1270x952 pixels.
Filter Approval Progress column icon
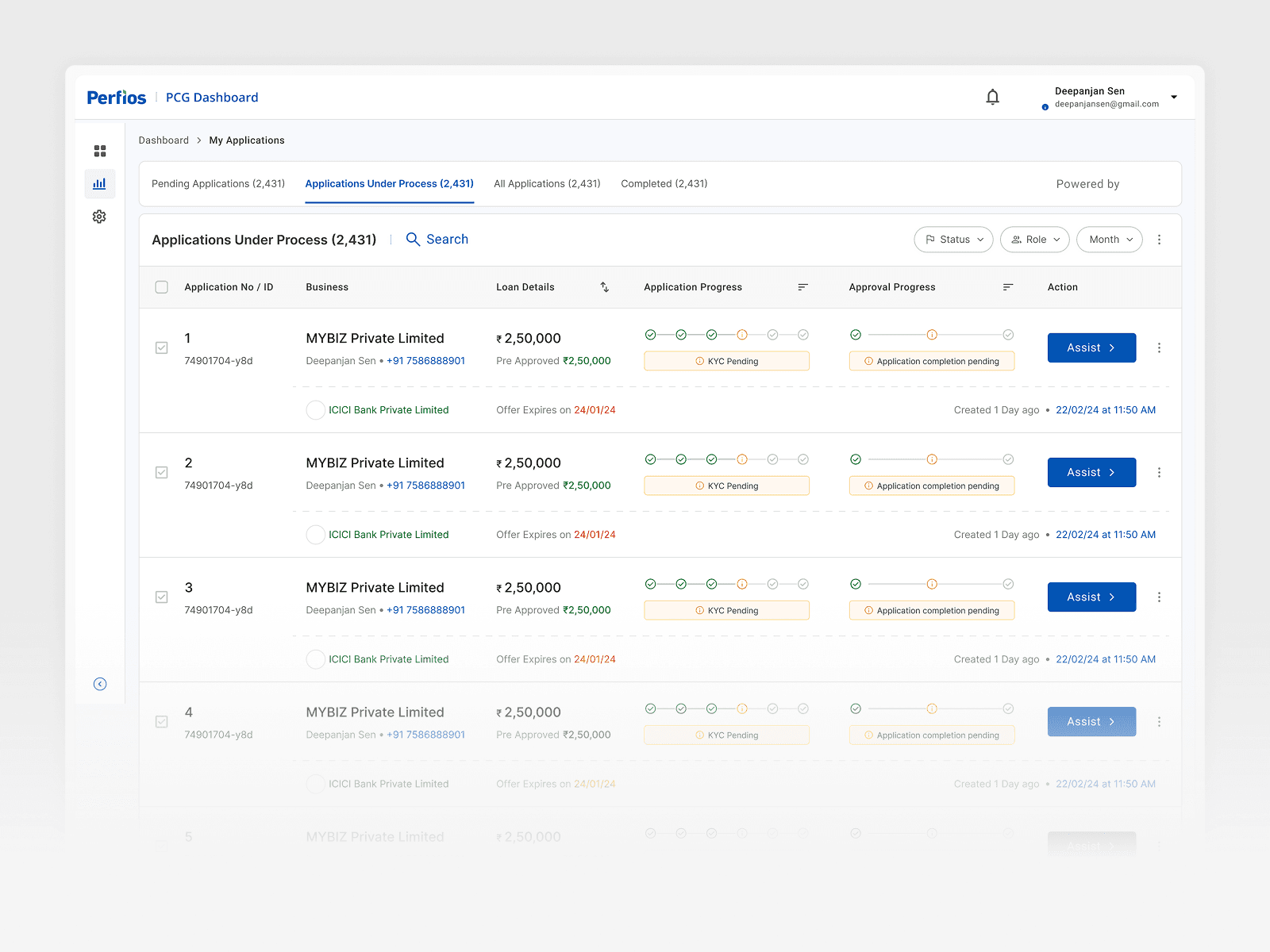point(1008,287)
